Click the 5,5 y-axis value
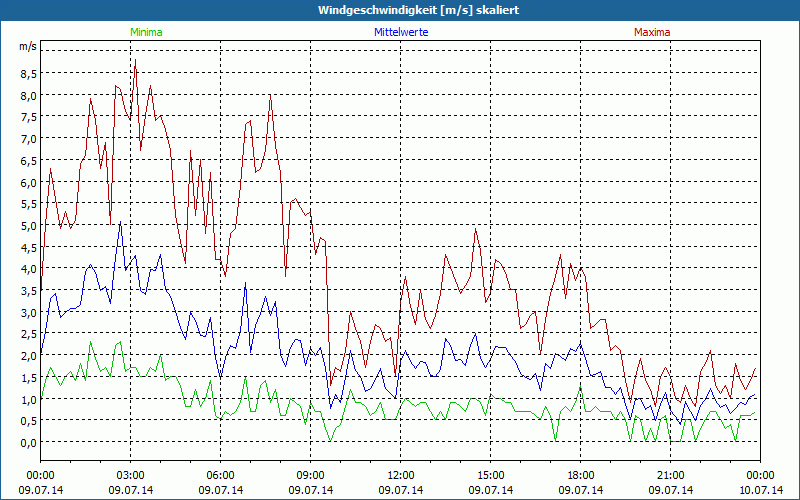The width and height of the screenshot is (800, 500). pos(29,204)
